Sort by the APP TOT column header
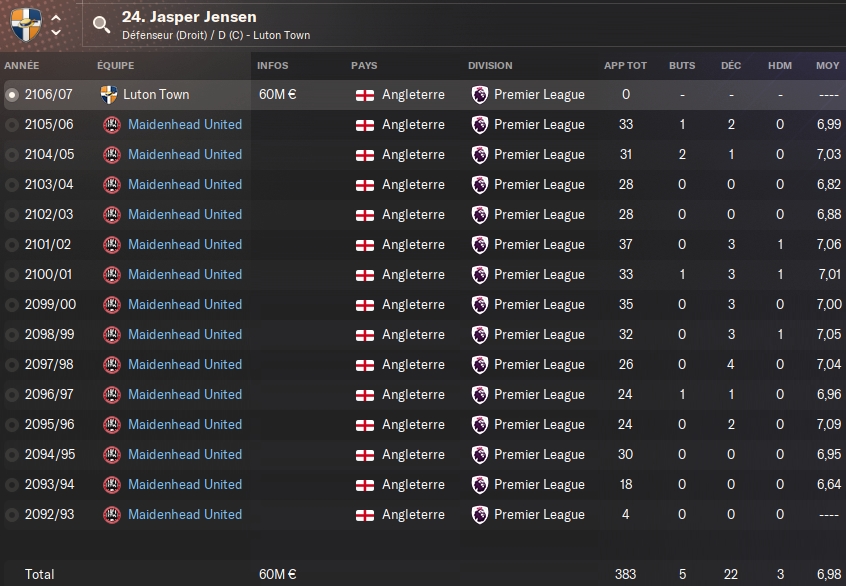The image size is (846, 586). [625, 65]
